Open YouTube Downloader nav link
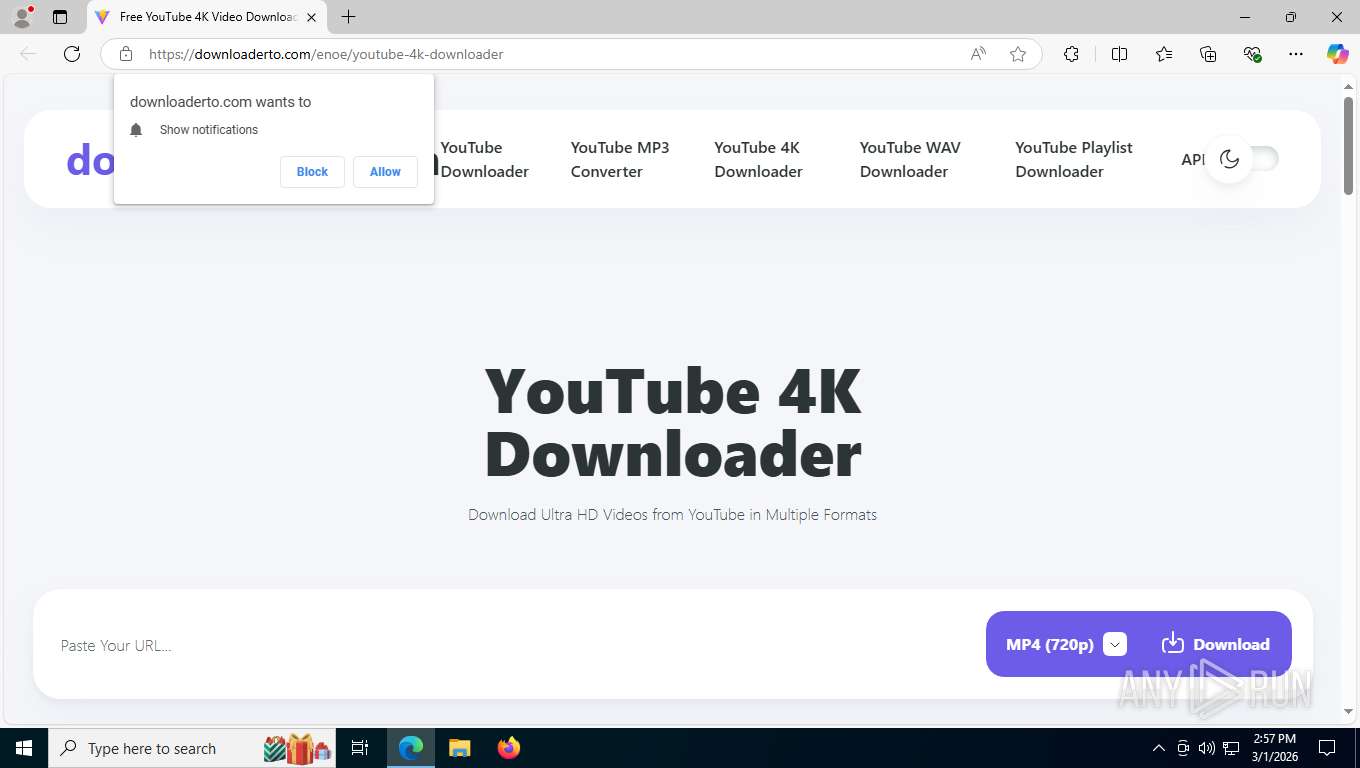Screen dimensions: 1360x768 pyautogui.click(x=485, y=159)
